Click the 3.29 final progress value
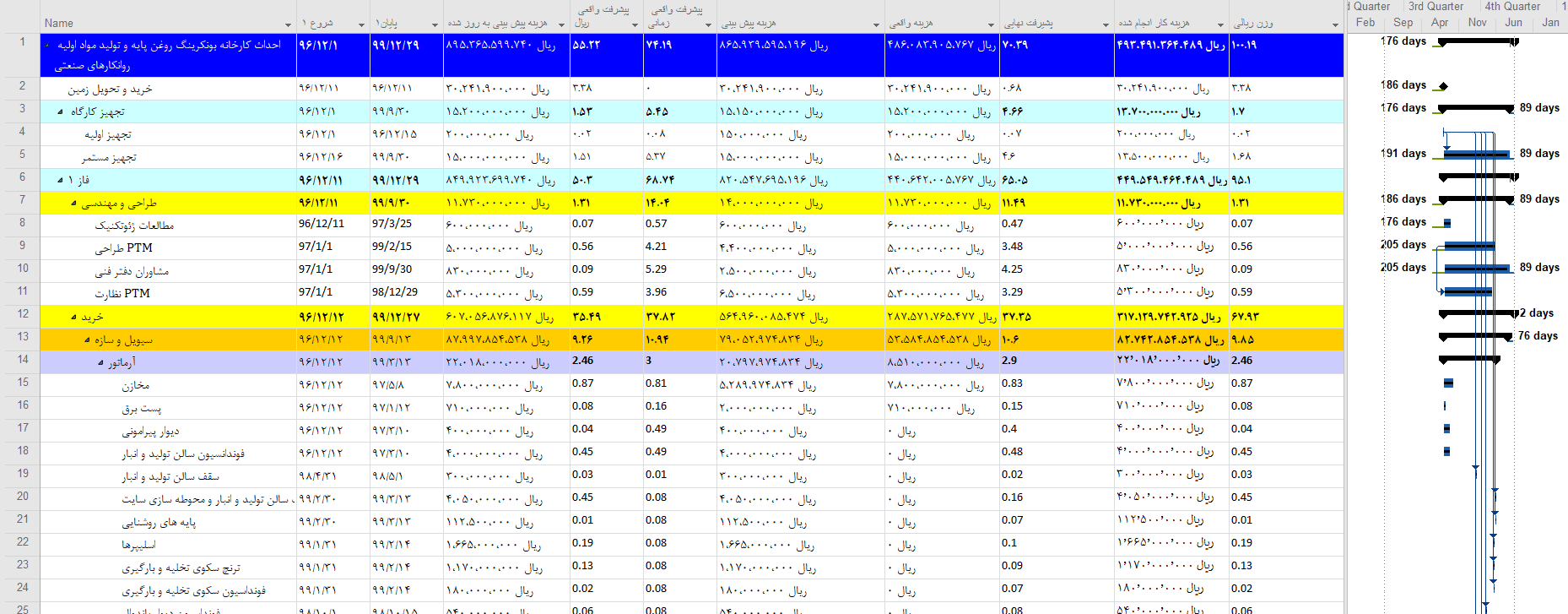The height and width of the screenshot is (614, 1568). (x=1012, y=292)
